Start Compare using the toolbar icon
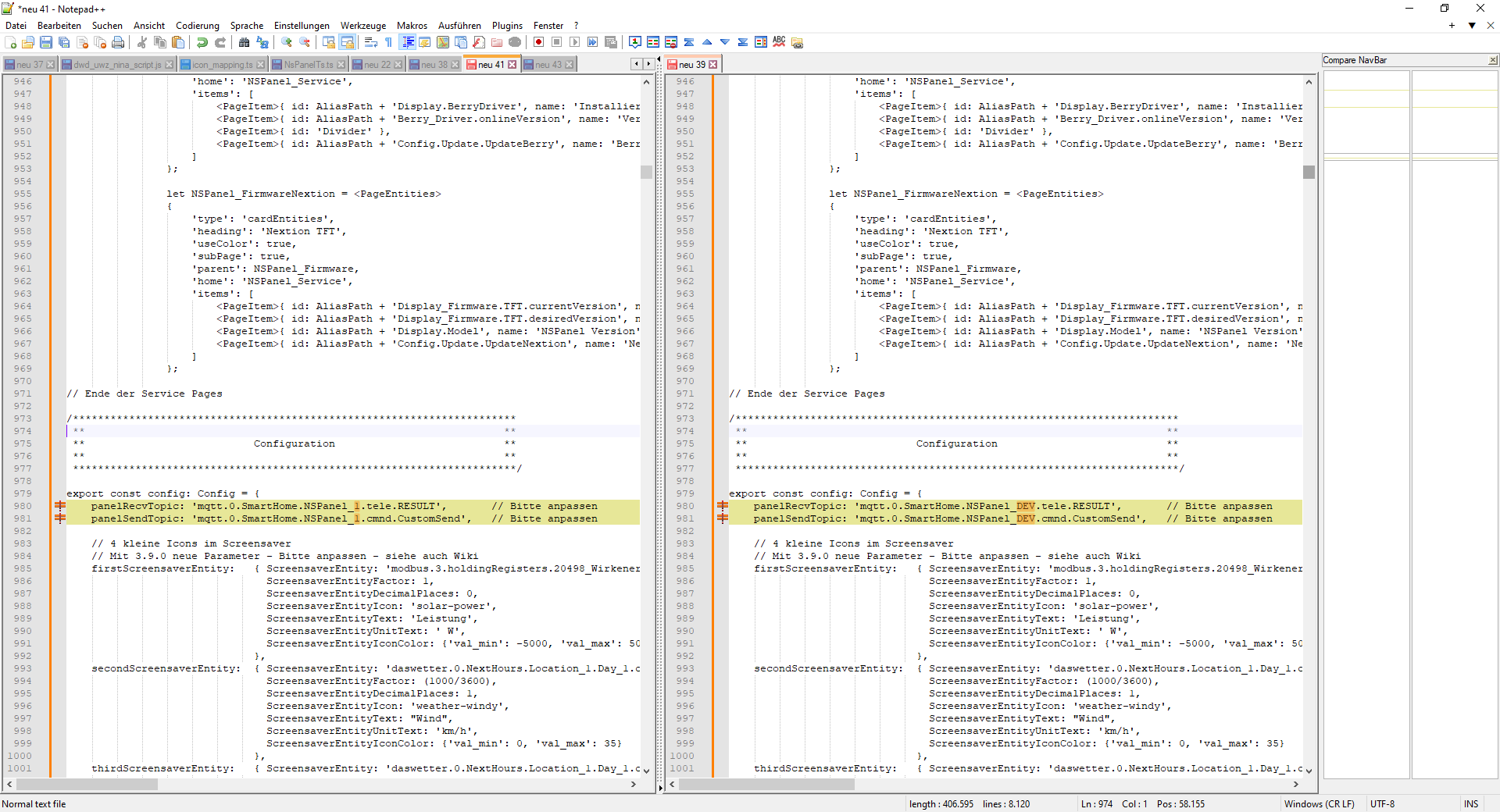This screenshot has width=1500, height=812. pyautogui.click(x=652, y=42)
